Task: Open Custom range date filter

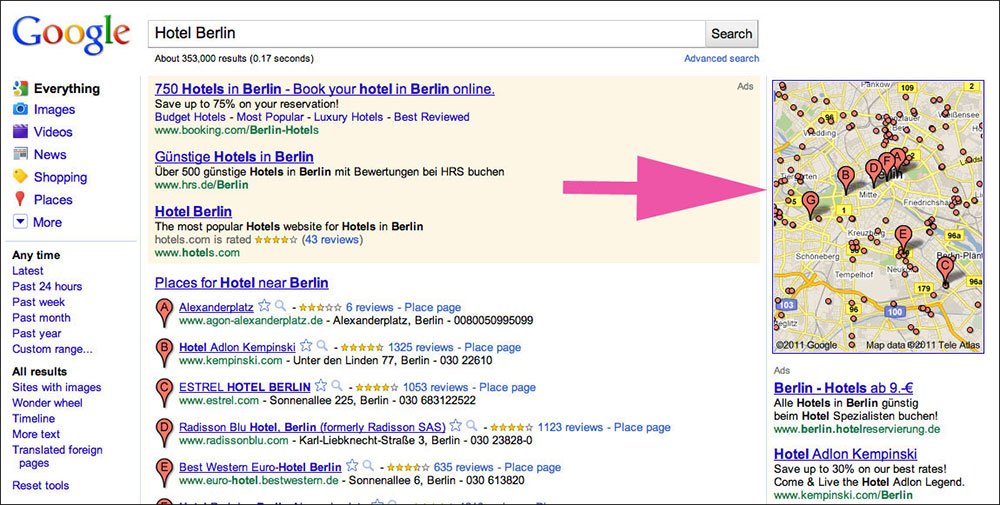Action: (52, 349)
